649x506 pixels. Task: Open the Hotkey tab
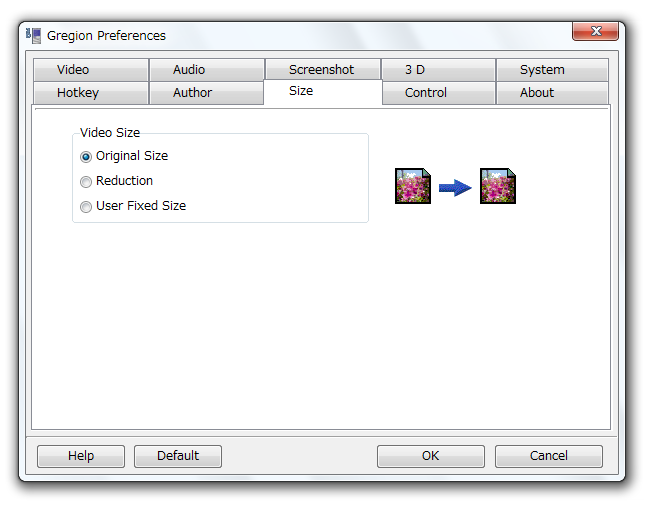(91, 93)
